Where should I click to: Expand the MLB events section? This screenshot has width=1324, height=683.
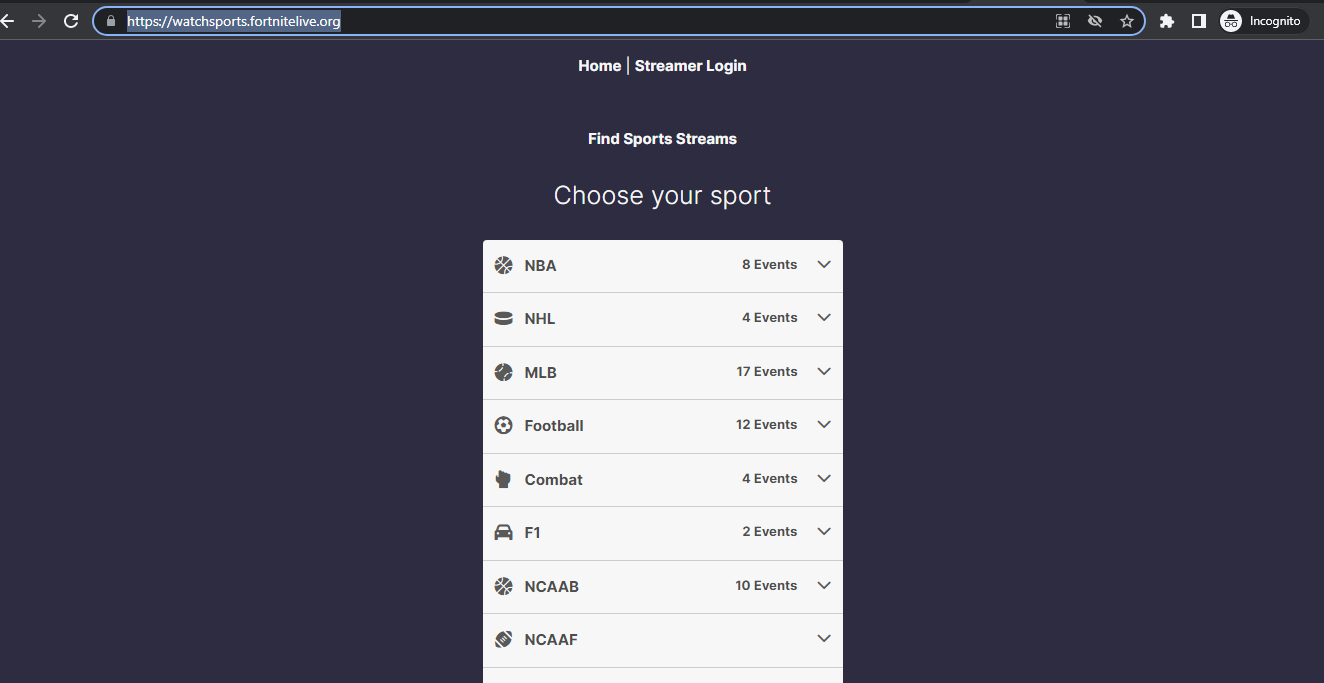(824, 371)
